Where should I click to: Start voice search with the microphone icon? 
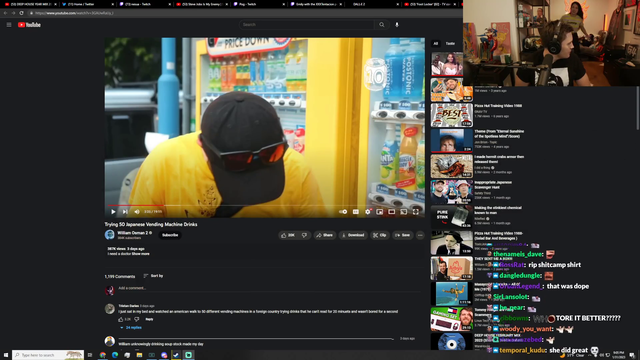[397, 25]
